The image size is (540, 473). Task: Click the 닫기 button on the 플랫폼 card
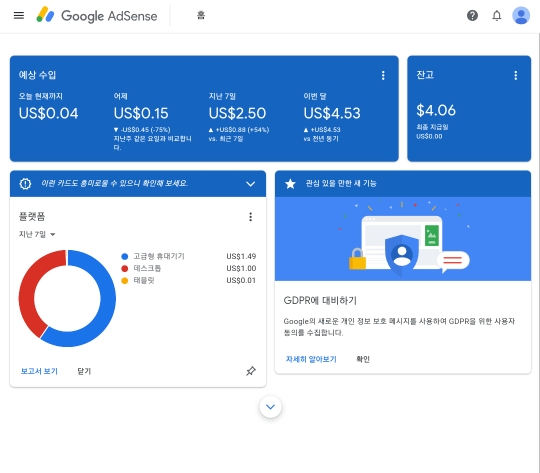(84, 371)
